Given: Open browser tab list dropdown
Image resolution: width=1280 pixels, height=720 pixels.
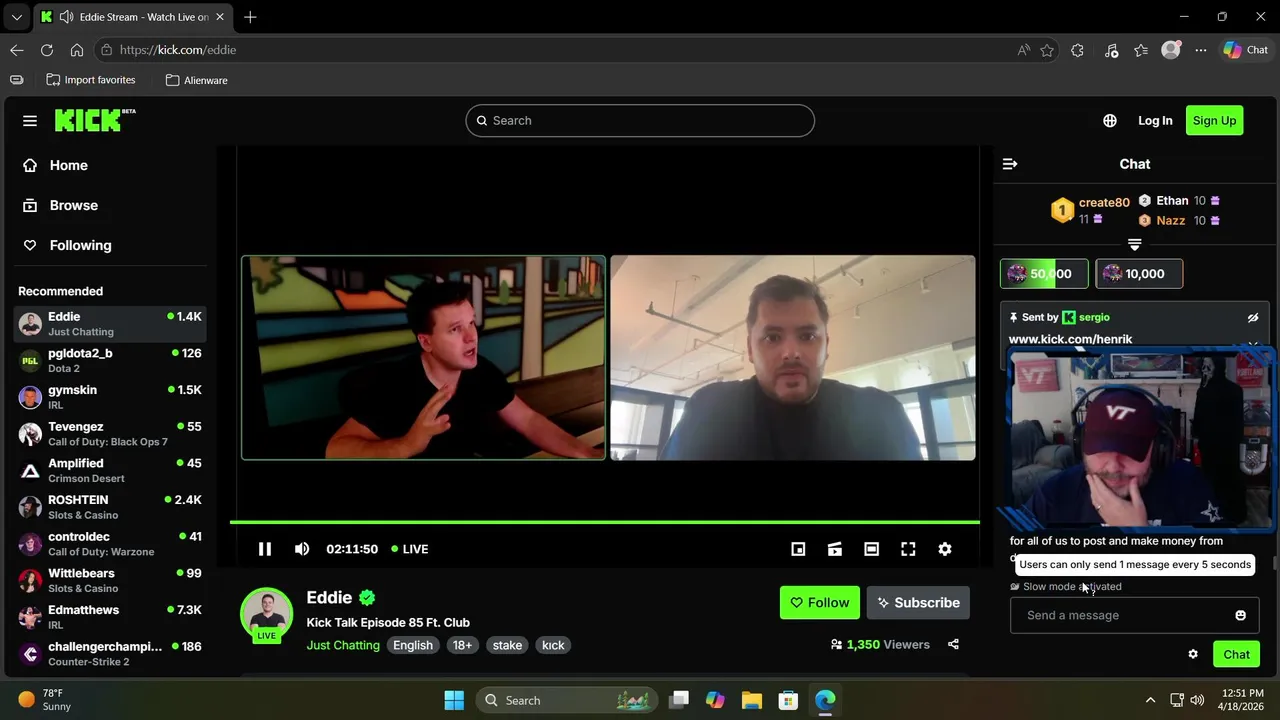Looking at the screenshot, I should coord(16,17).
